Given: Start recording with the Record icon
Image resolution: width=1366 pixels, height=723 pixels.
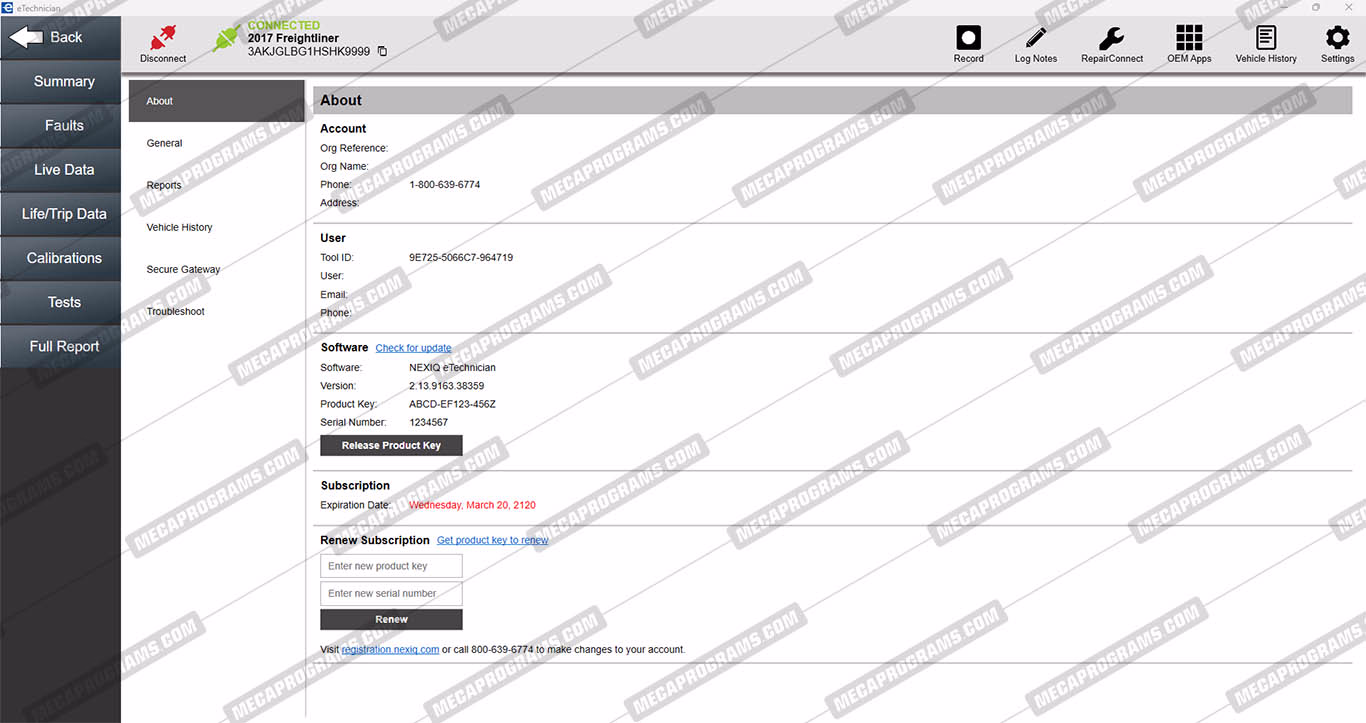Looking at the screenshot, I should point(968,38).
